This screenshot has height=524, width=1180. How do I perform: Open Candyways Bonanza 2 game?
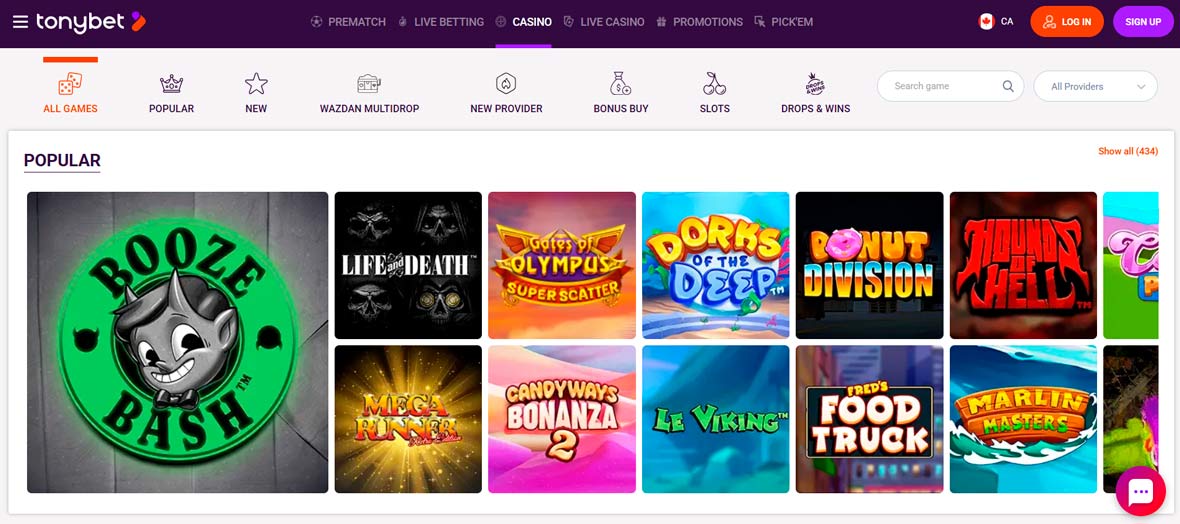[562, 419]
